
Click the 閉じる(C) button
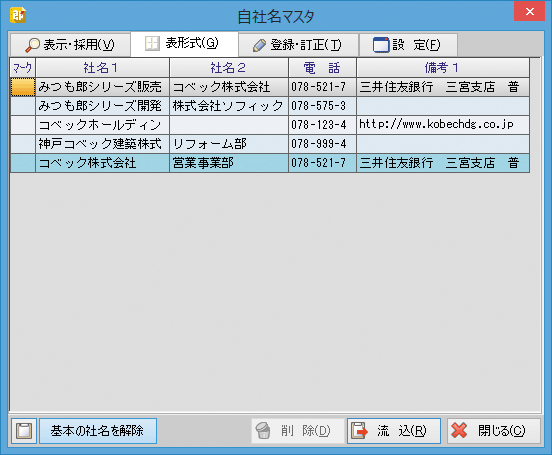(494, 430)
